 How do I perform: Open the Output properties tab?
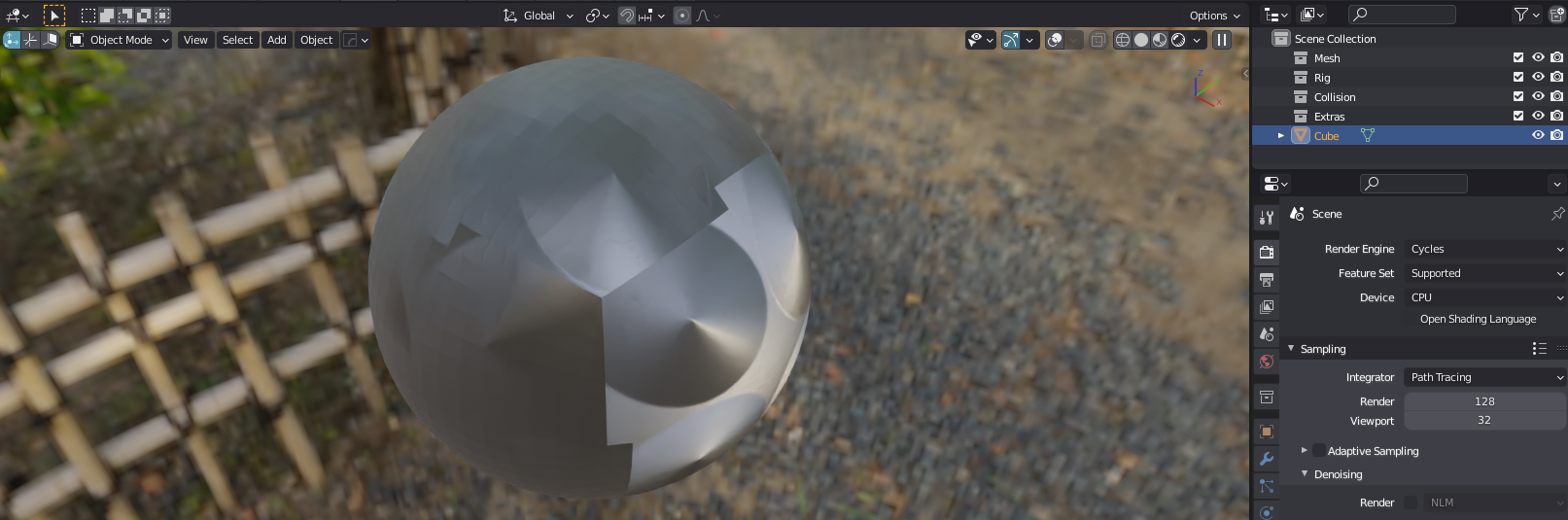(x=1266, y=279)
